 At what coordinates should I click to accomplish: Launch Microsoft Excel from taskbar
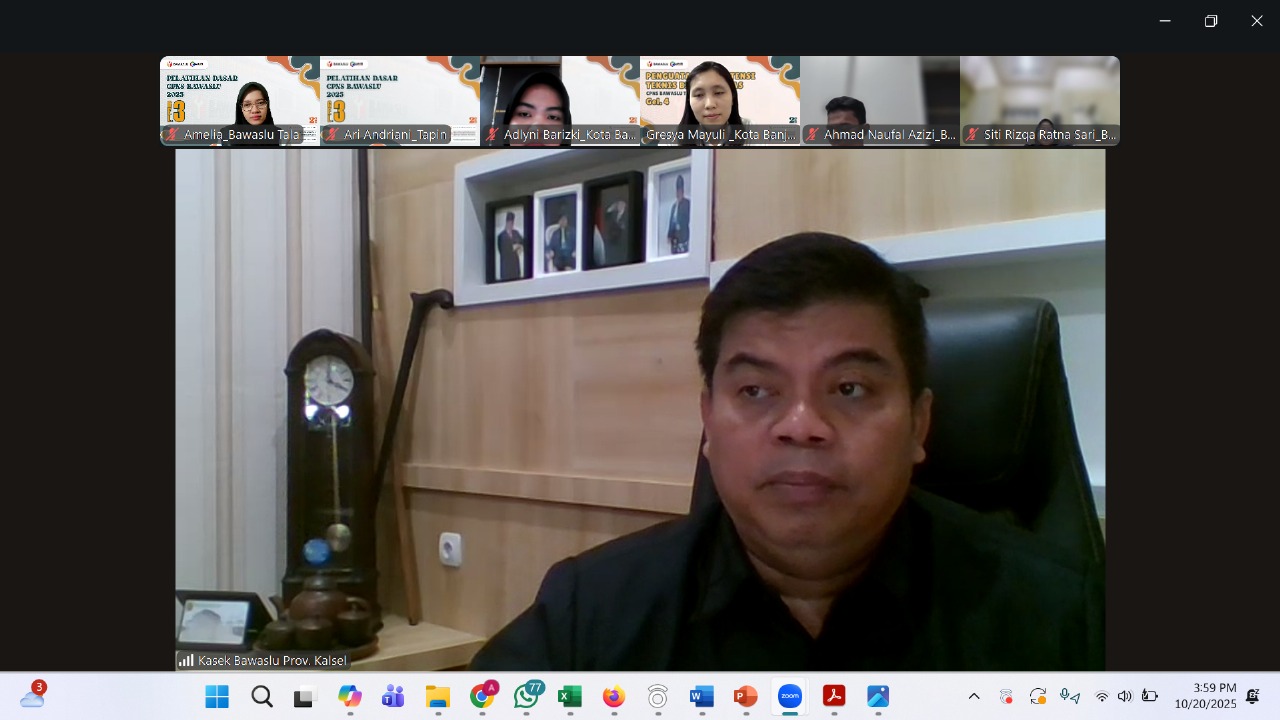(x=570, y=696)
